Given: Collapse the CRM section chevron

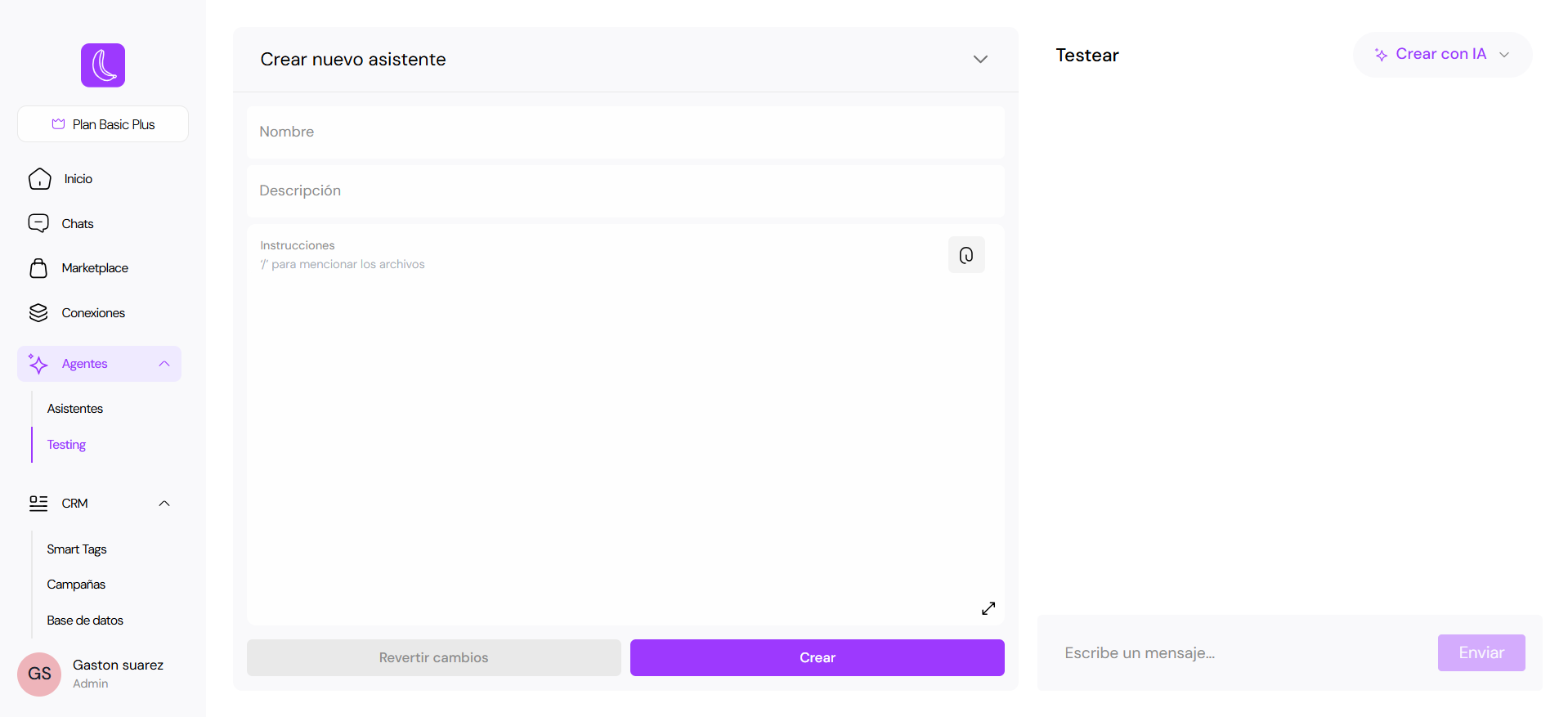Looking at the screenshot, I should tap(164, 504).
